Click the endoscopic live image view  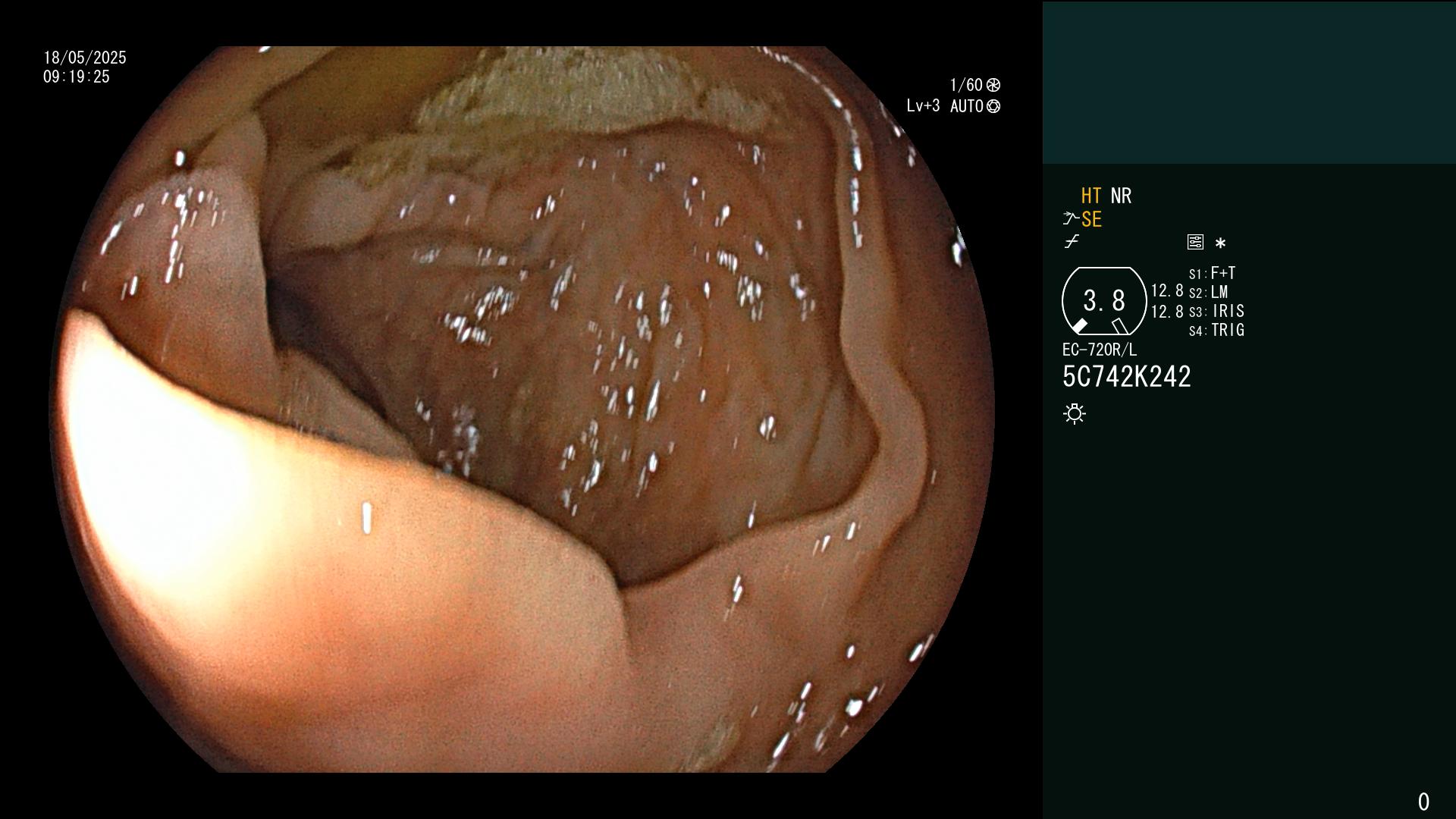point(522,409)
